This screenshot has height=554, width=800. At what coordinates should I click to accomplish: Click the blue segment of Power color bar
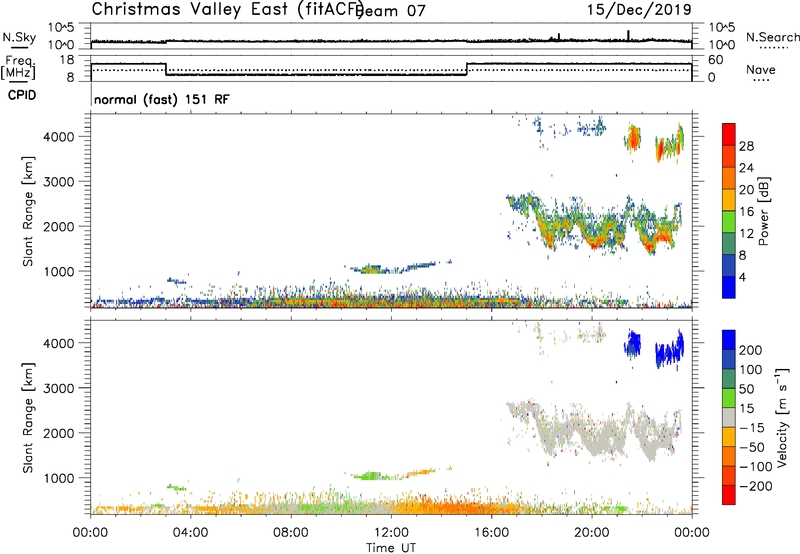coord(729,287)
